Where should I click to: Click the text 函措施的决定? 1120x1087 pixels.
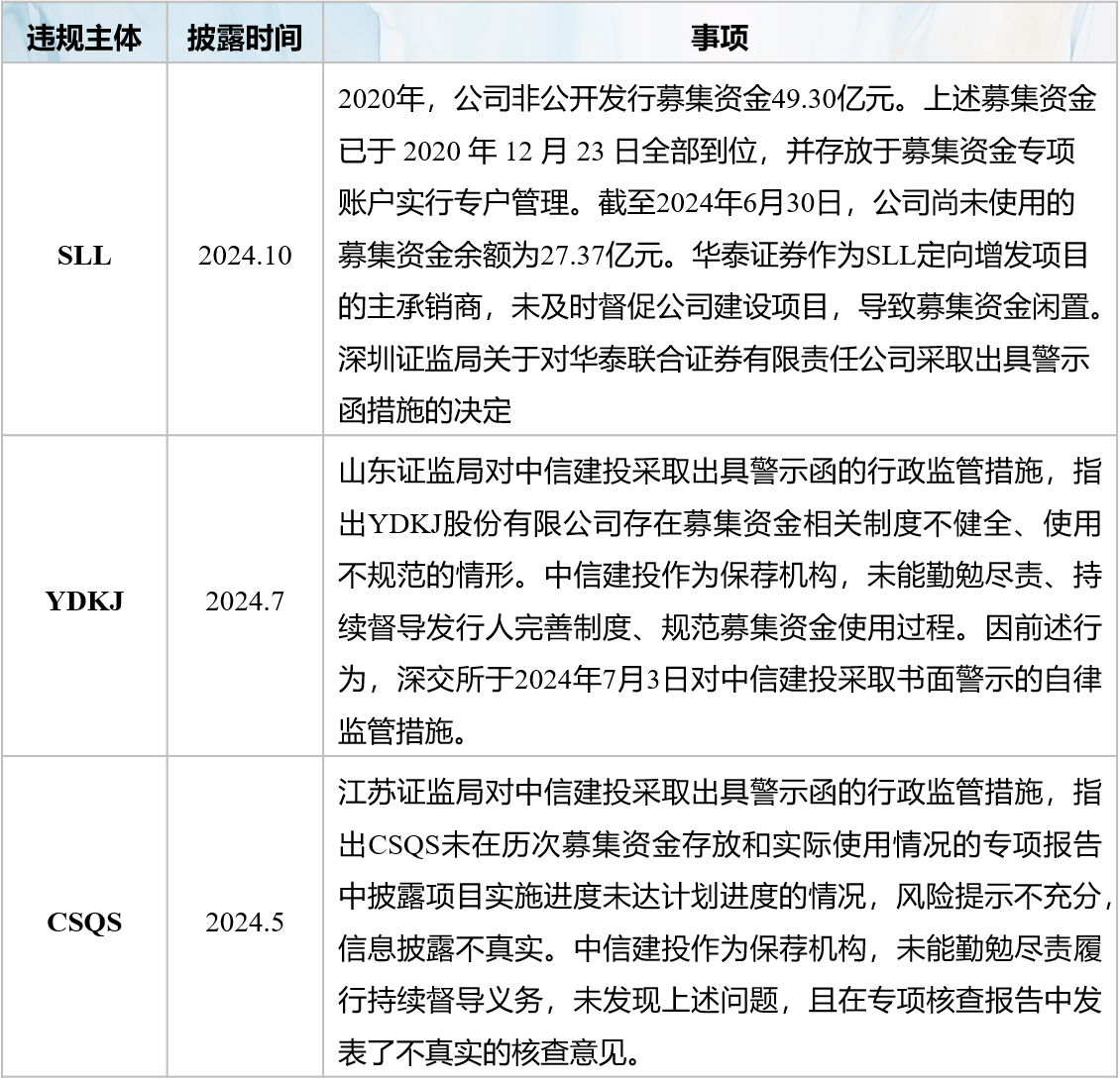pos(425,411)
